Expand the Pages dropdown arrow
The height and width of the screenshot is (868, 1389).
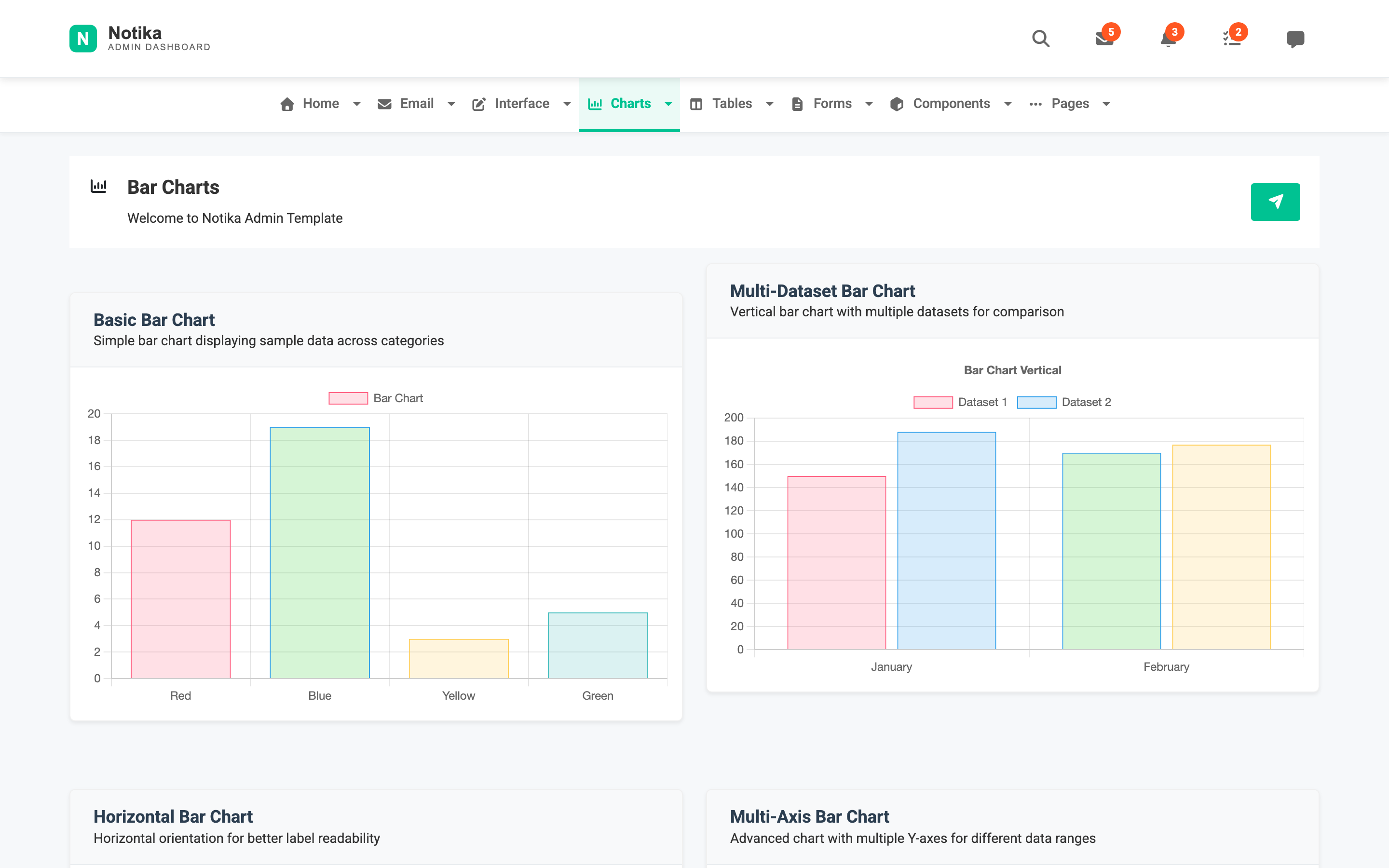click(x=1106, y=104)
